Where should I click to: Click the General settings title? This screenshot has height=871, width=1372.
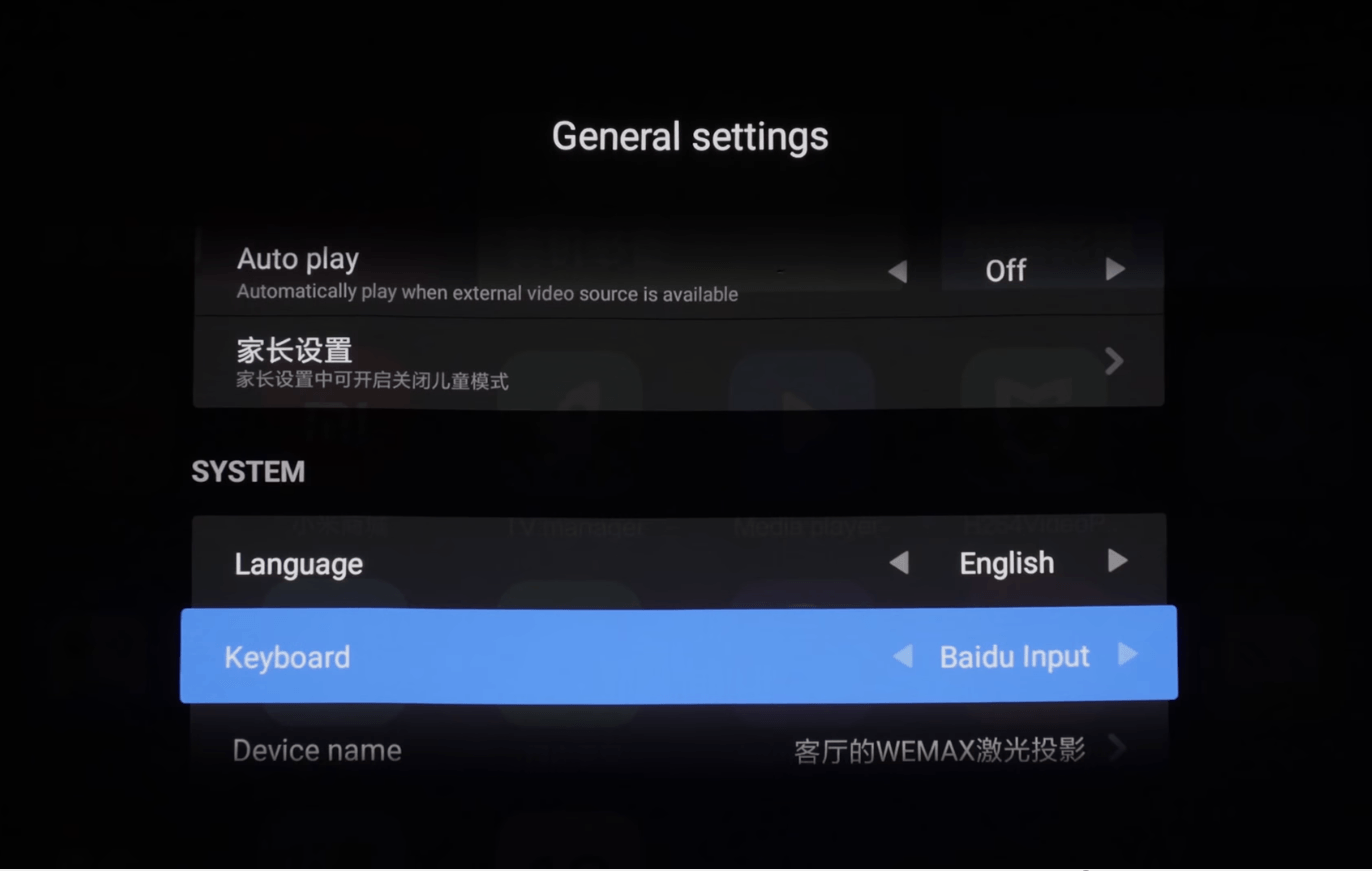point(690,136)
